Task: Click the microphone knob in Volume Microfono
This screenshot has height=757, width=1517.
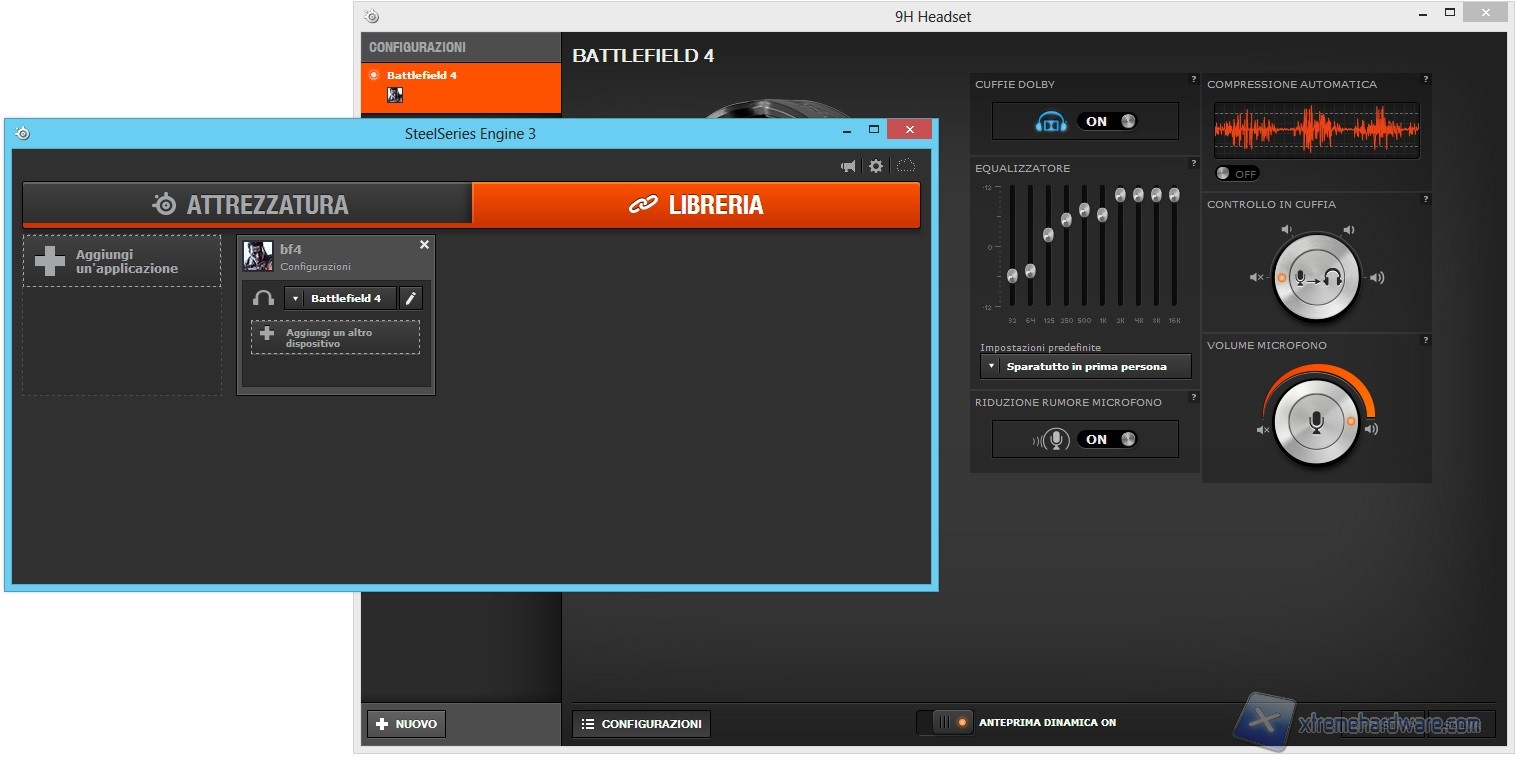Action: (1316, 424)
